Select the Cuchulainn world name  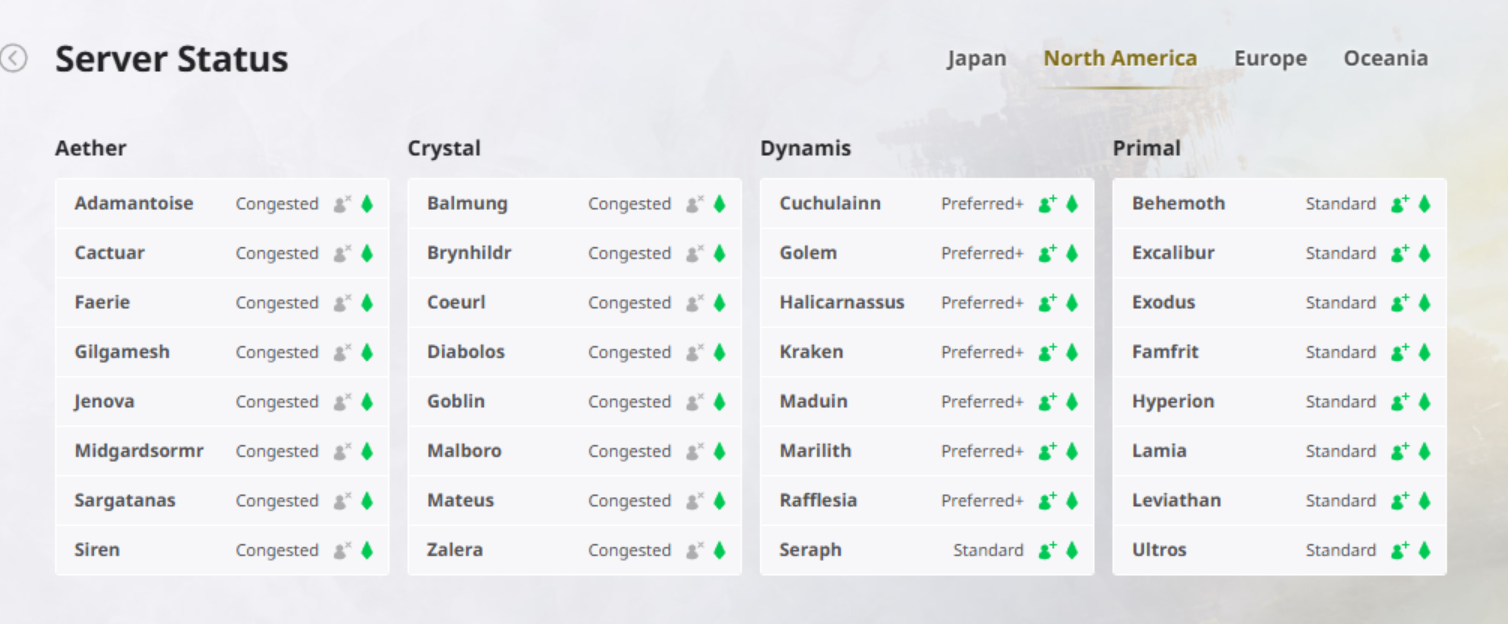[830, 203]
